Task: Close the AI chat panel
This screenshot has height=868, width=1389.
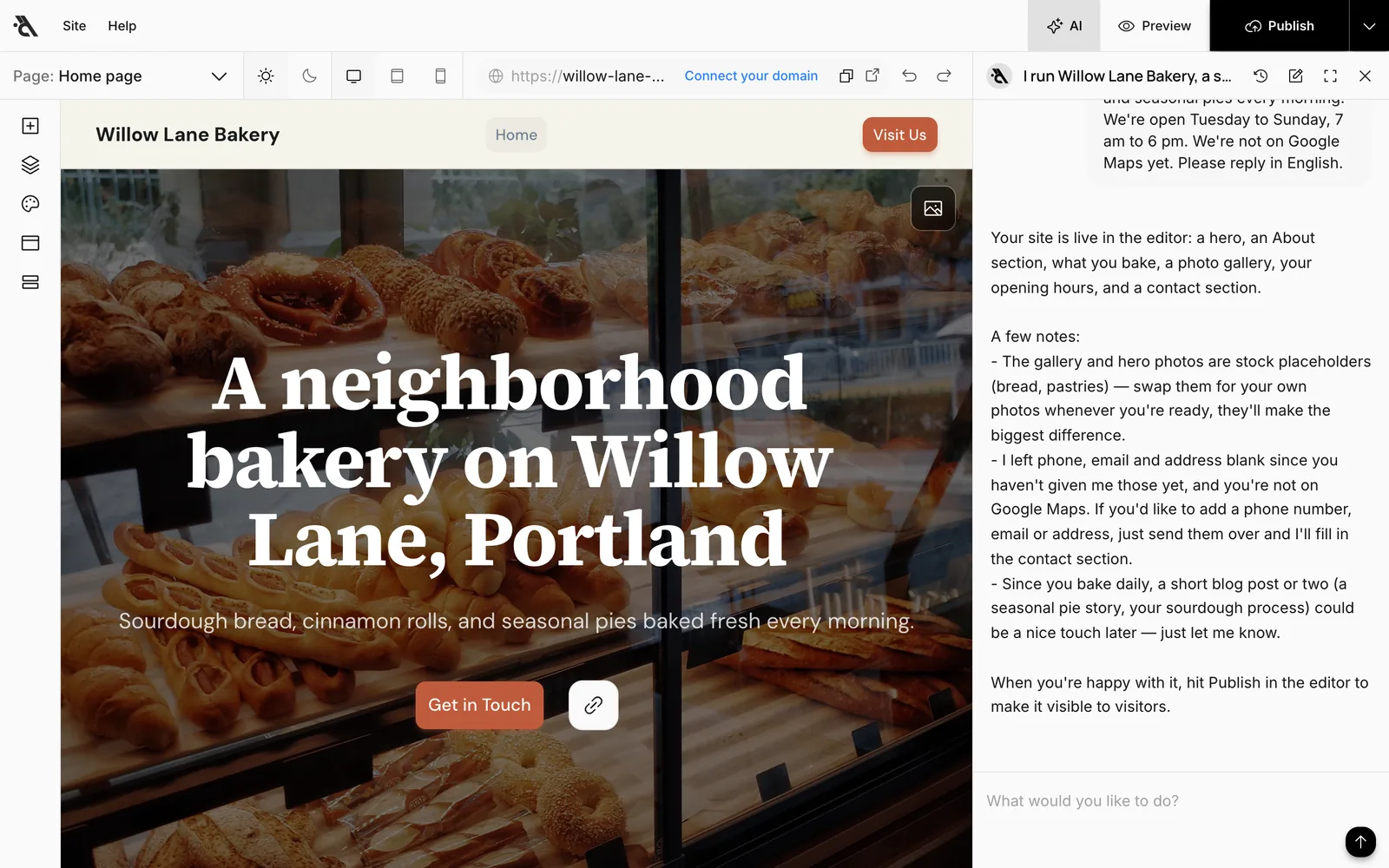Action: point(1365,76)
